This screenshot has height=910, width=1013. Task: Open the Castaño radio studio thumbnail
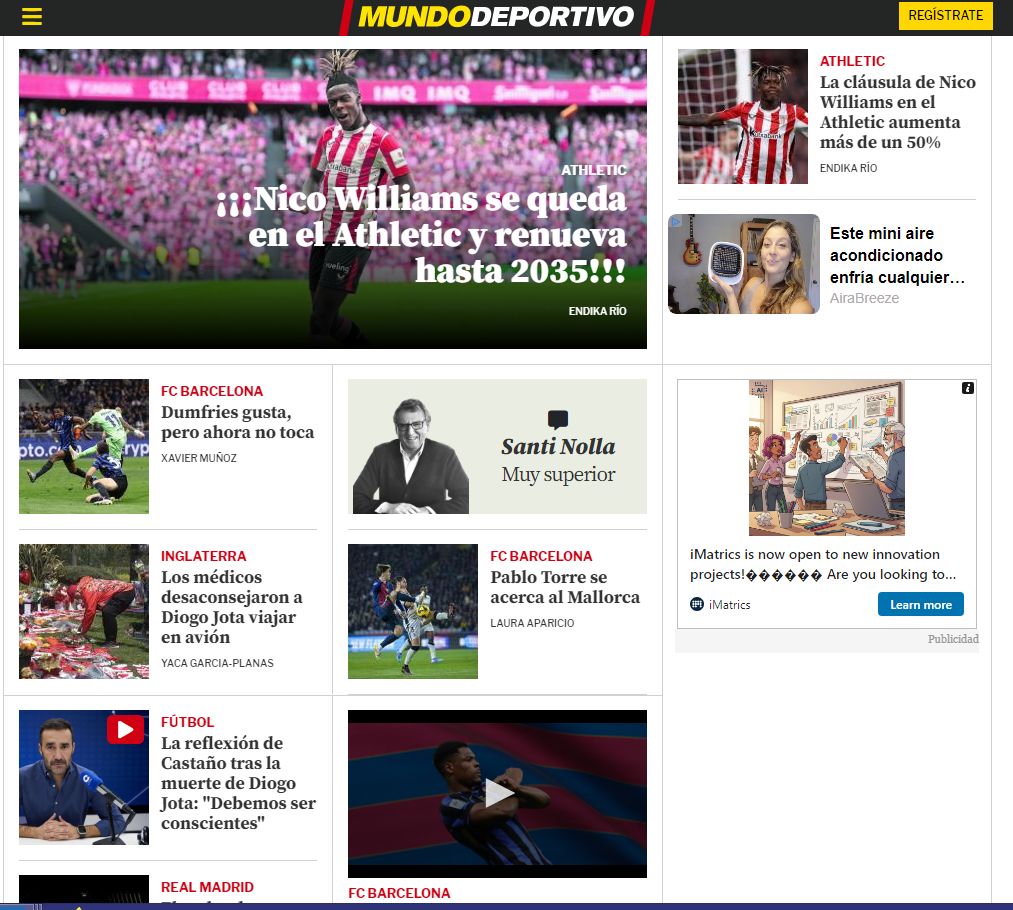point(83,778)
